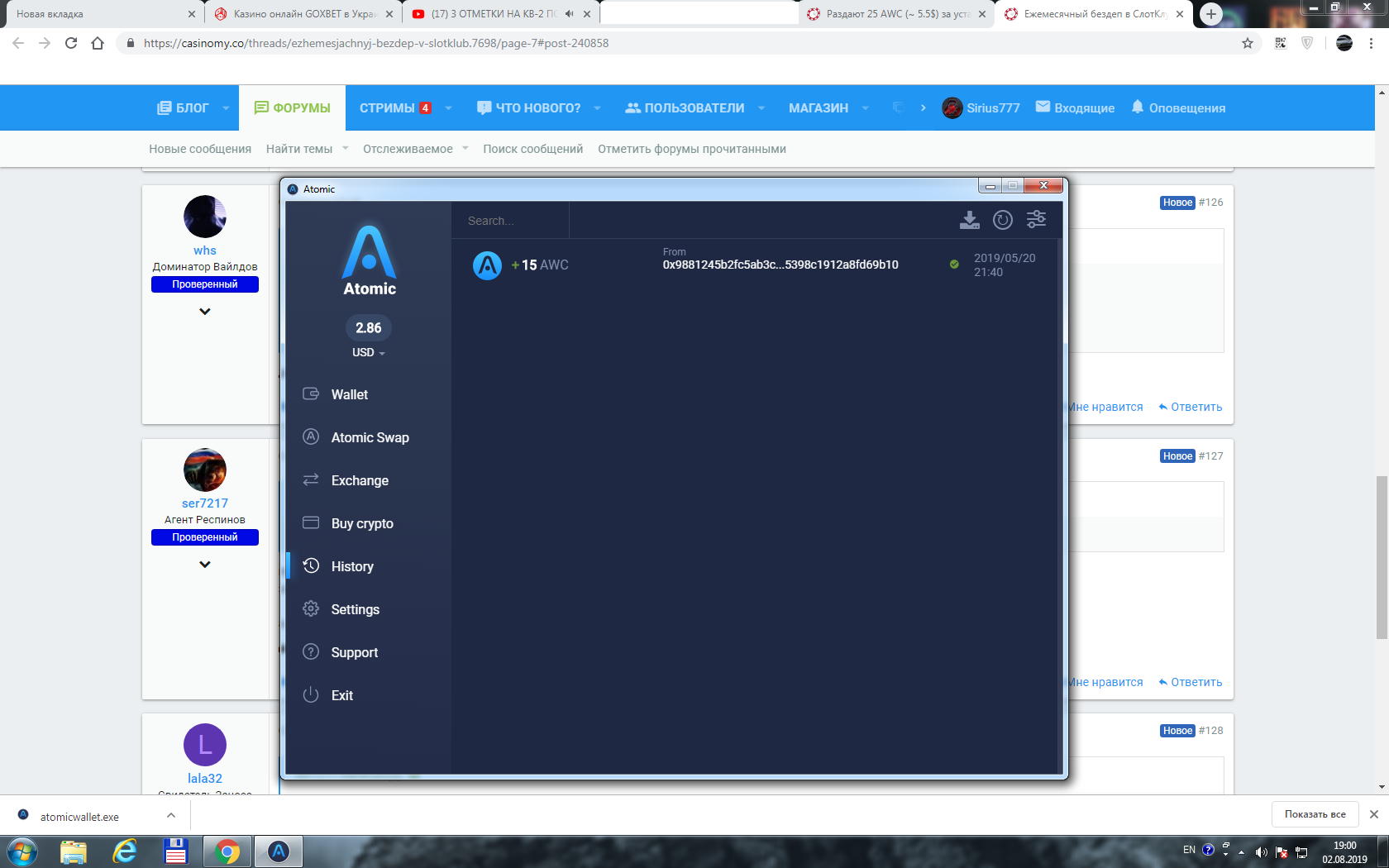Click Новые сообщения link
This screenshot has height=868, width=1389.
[200, 149]
